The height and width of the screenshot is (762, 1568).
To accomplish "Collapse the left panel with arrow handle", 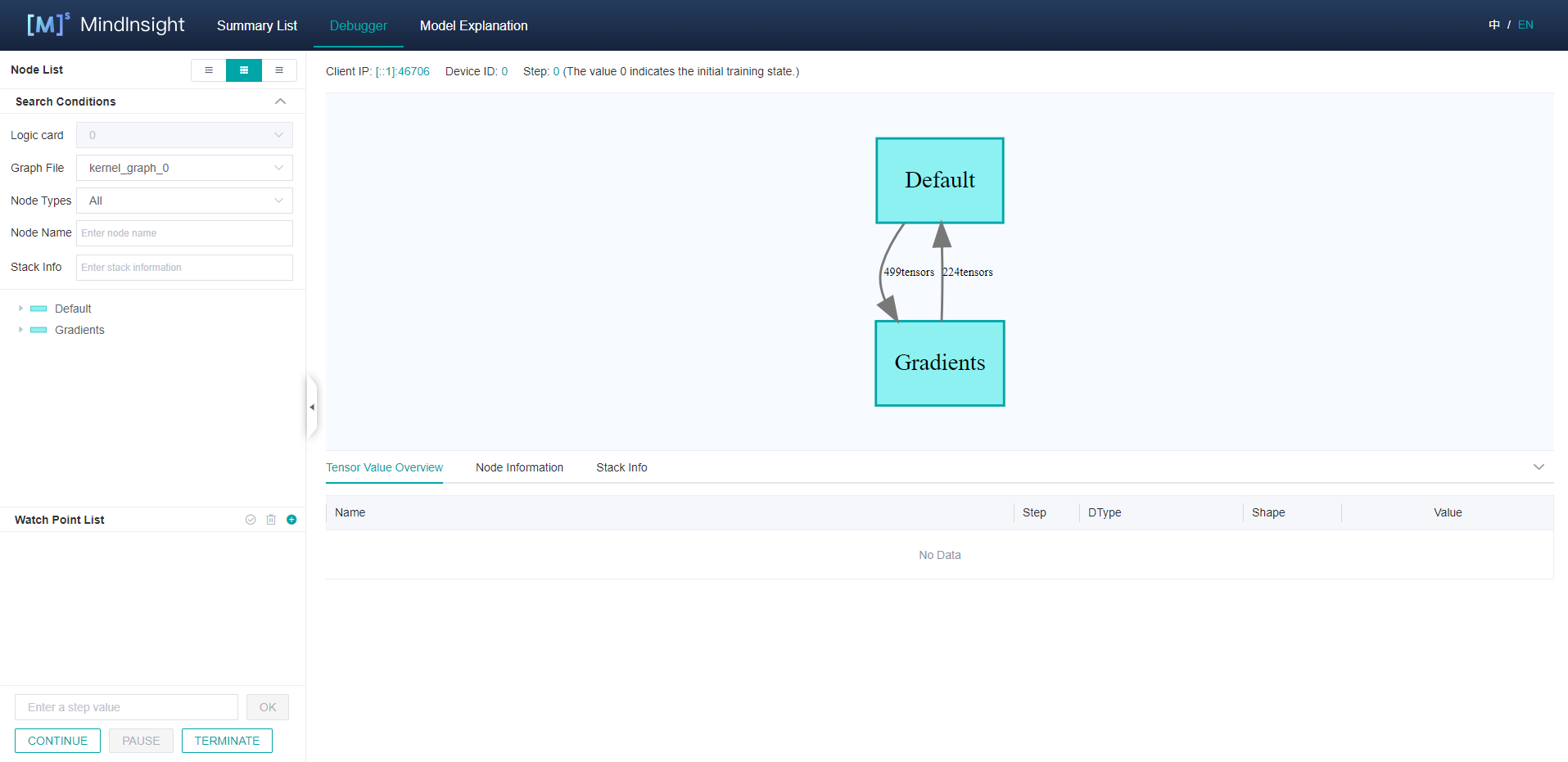I will tap(312, 407).
